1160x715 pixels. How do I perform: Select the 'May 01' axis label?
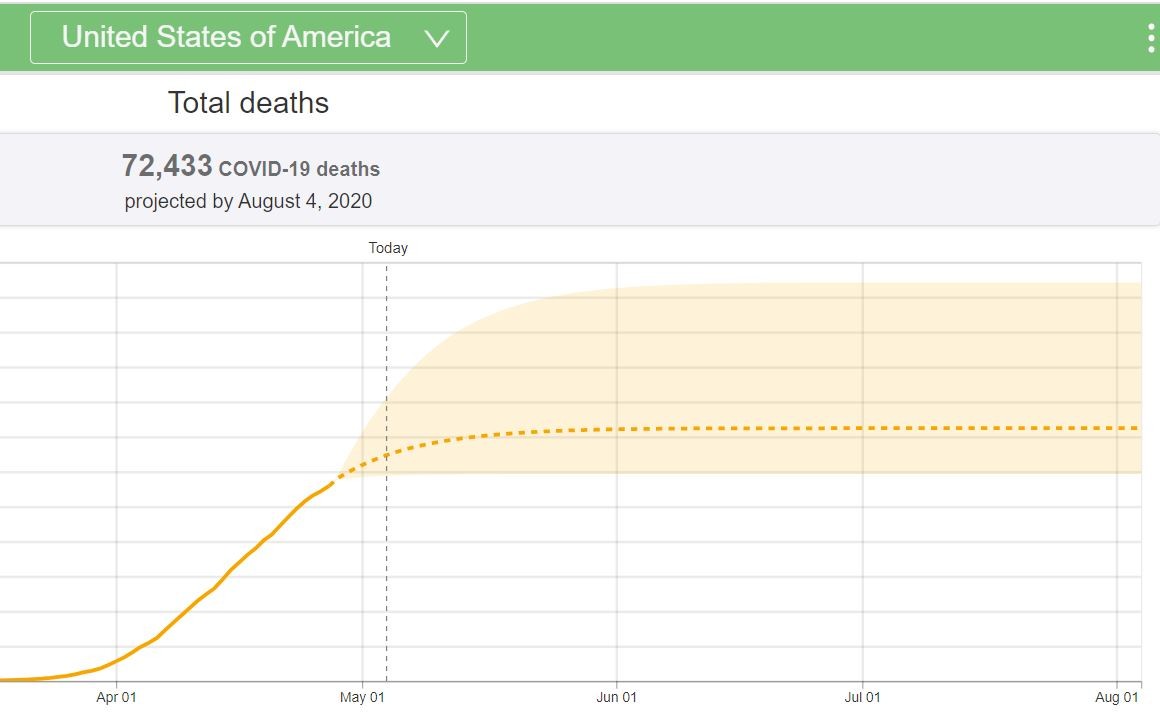pos(362,697)
